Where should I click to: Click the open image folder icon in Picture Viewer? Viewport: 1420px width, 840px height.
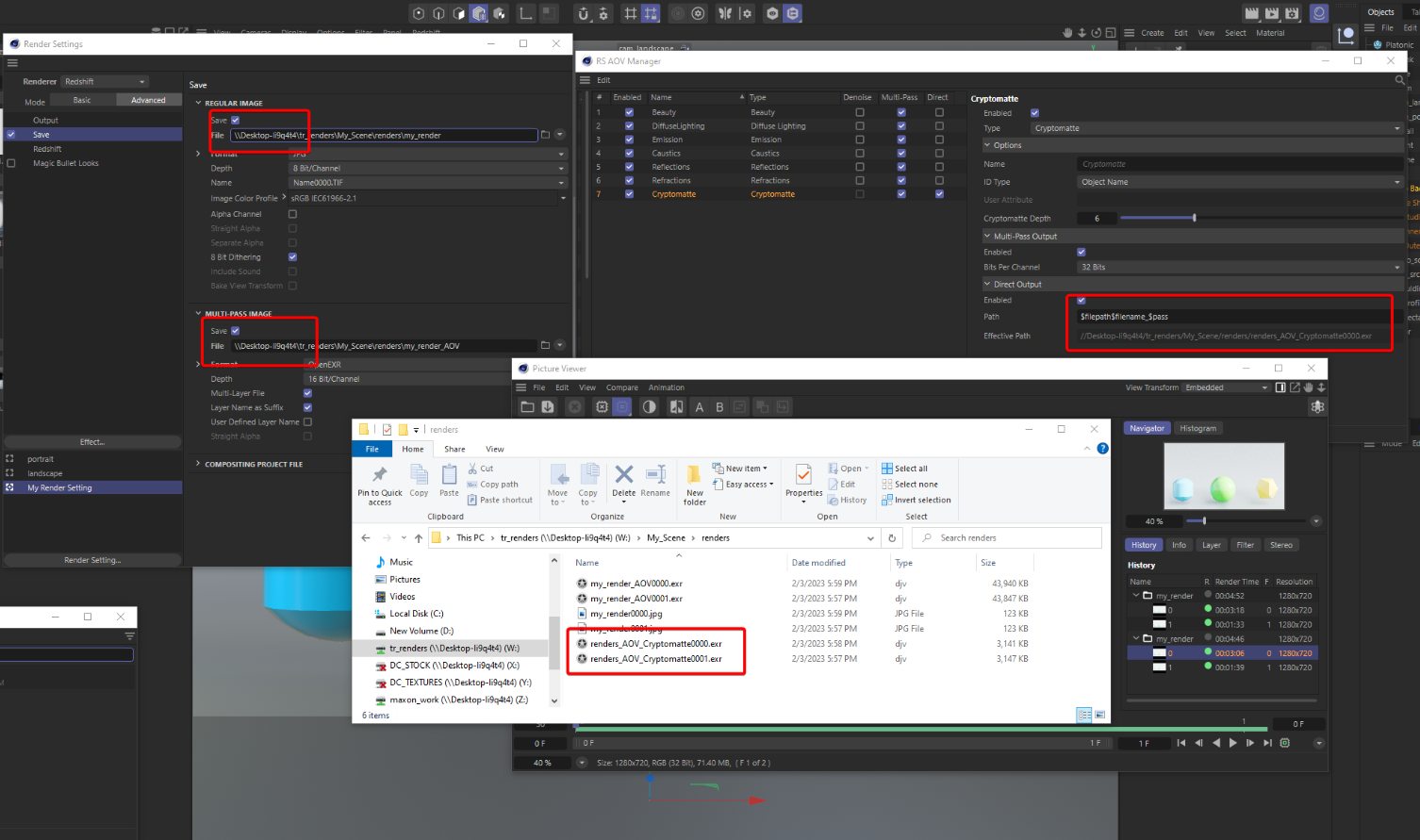(529, 406)
